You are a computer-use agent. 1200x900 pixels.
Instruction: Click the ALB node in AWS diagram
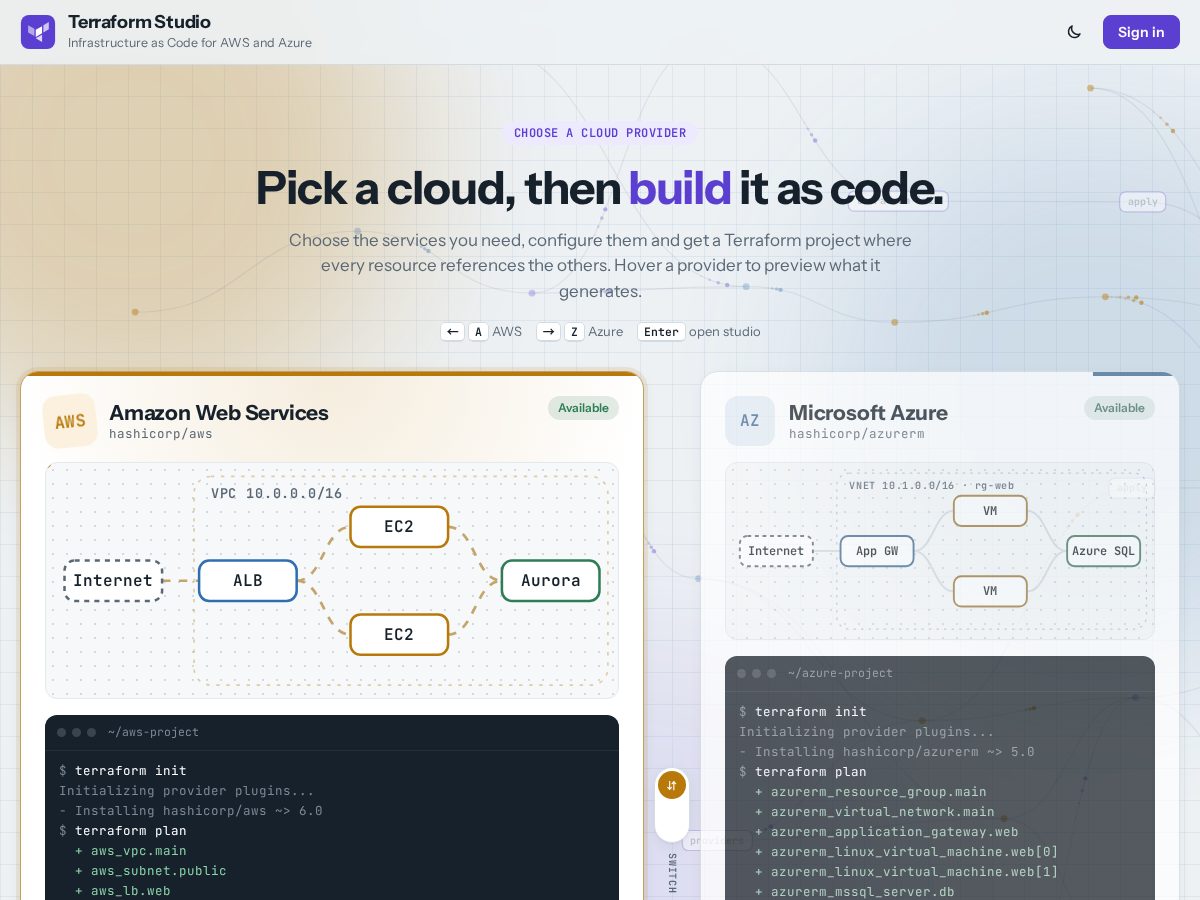248,581
